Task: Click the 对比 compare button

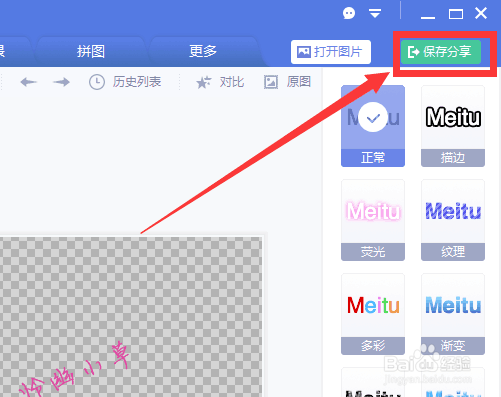Action: click(x=220, y=82)
